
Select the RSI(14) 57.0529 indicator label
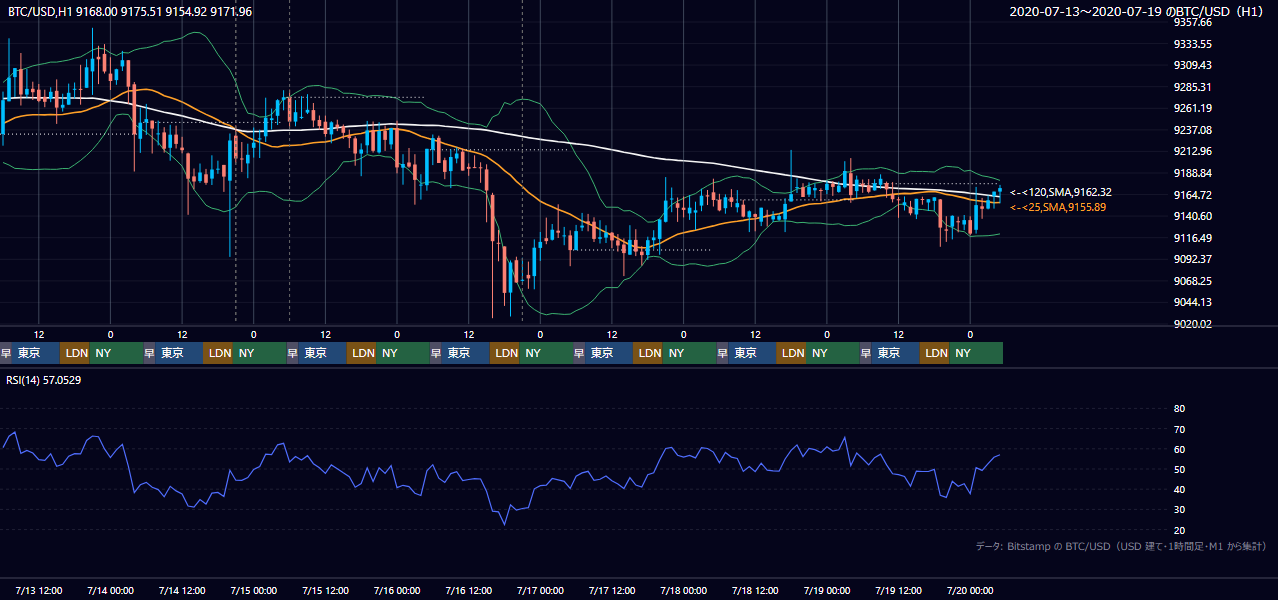pos(43,380)
